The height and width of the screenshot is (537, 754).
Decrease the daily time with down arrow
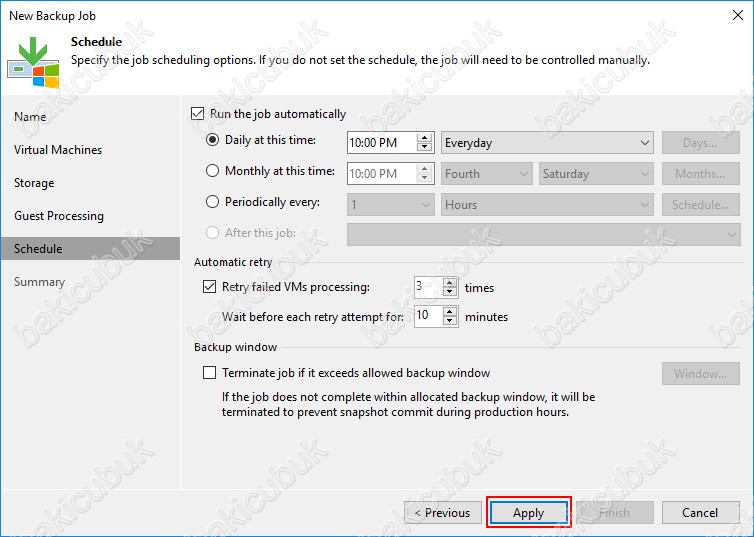pos(424,148)
